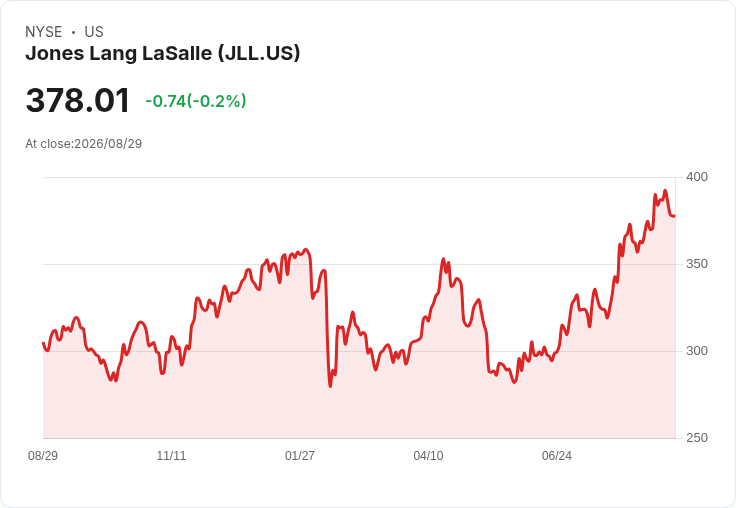Viewport: 736px width, 508px height.
Task: Click the Jones Lang LaSalle (JLL.US) title
Action: pos(162,54)
